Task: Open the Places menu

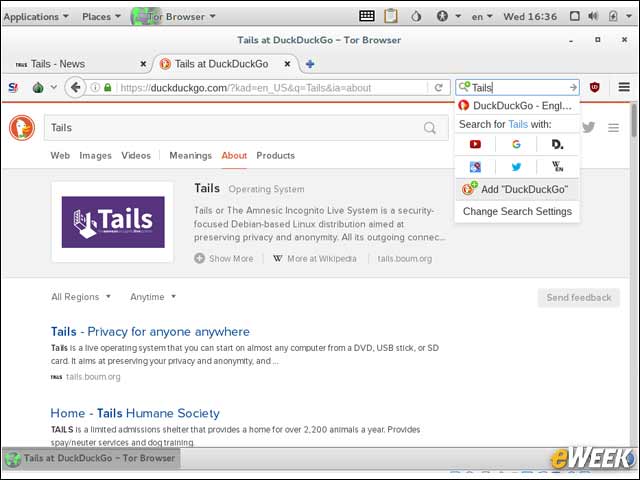Action: point(101,17)
